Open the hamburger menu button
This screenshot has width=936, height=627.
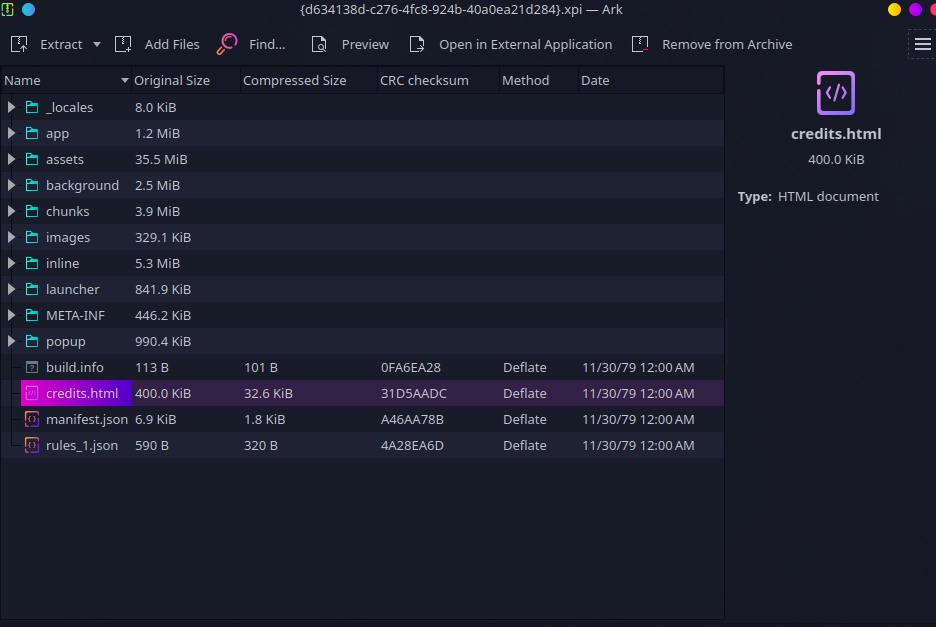[x=922, y=44]
